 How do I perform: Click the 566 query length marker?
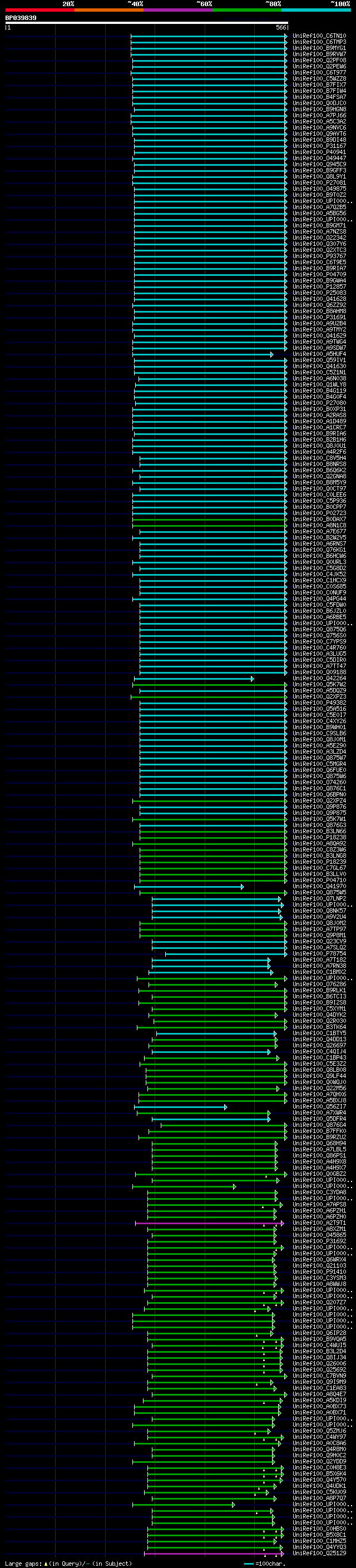pos(280,27)
